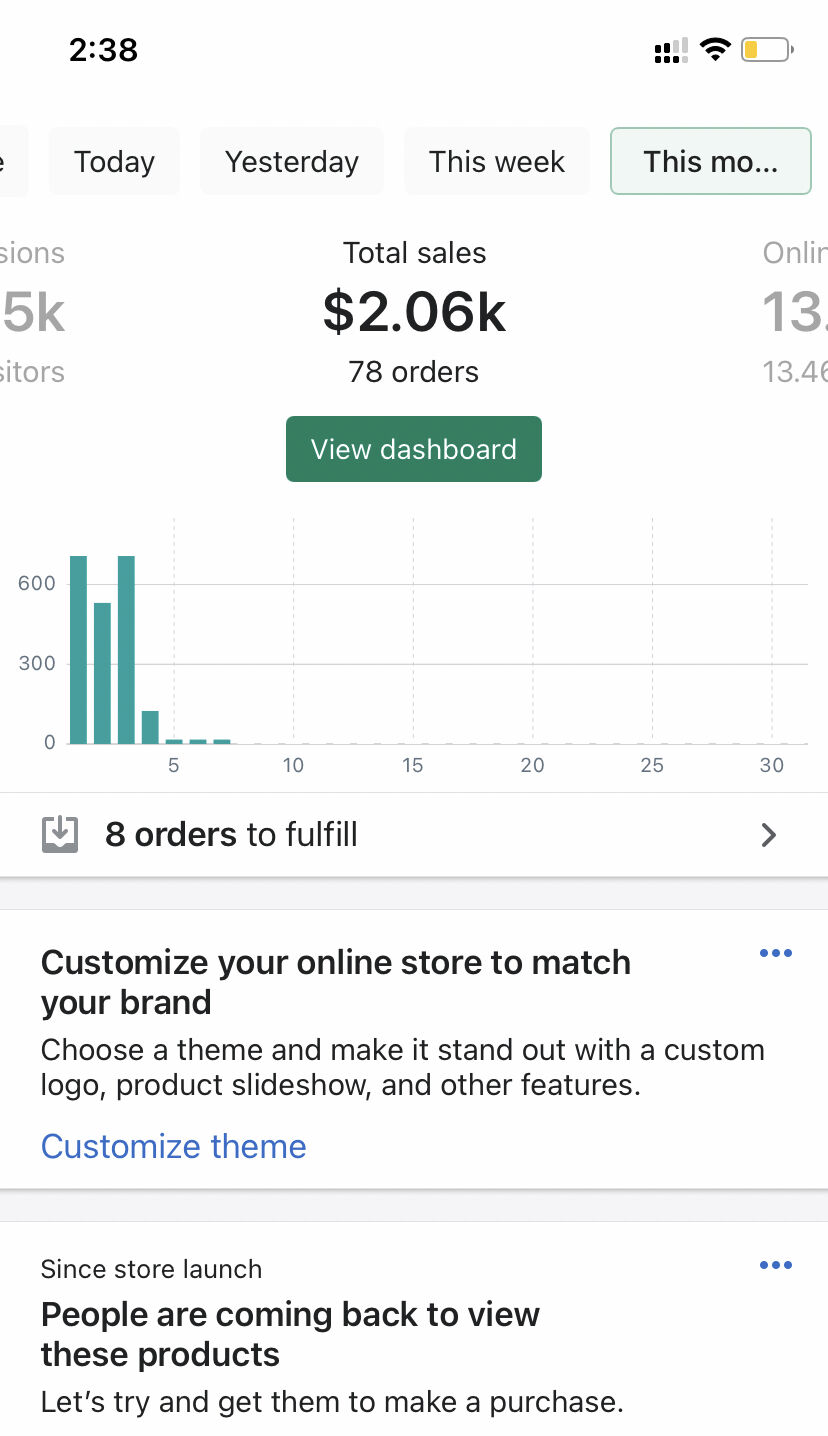Viewport: 828px width, 1436px height.
Task: Tap the Wi-Fi icon in status bar
Action: 715,49
